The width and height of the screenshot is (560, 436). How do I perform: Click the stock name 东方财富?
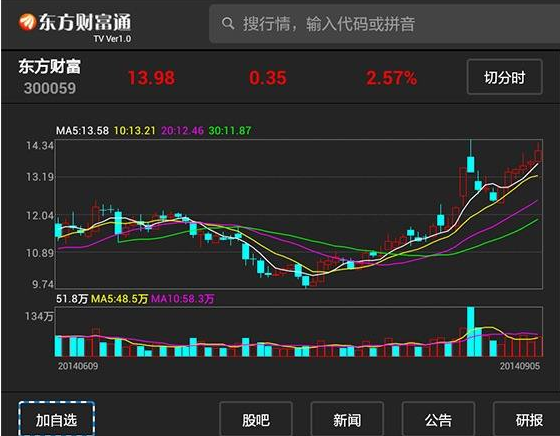click(50, 67)
